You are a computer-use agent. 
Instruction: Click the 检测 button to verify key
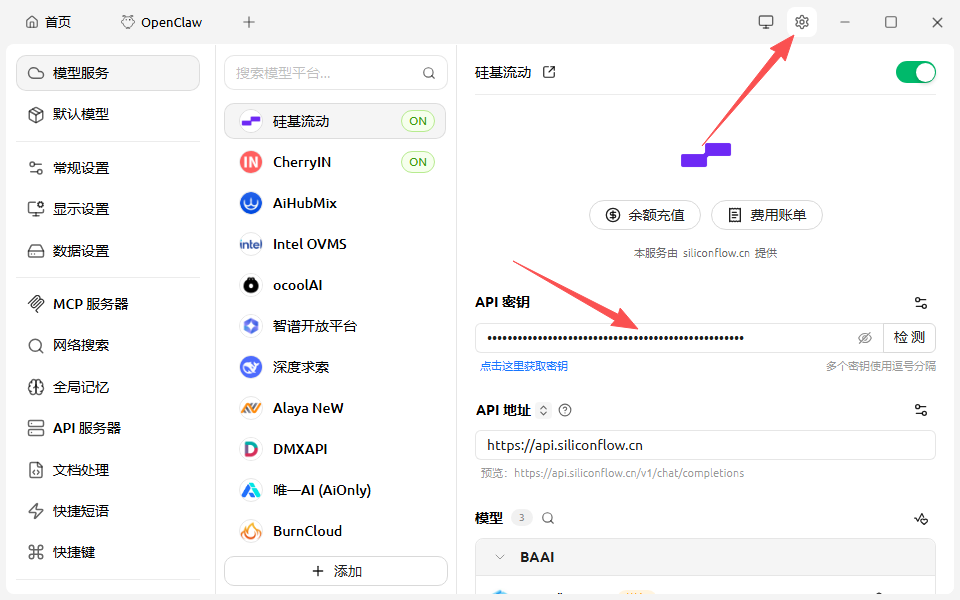[x=909, y=338]
